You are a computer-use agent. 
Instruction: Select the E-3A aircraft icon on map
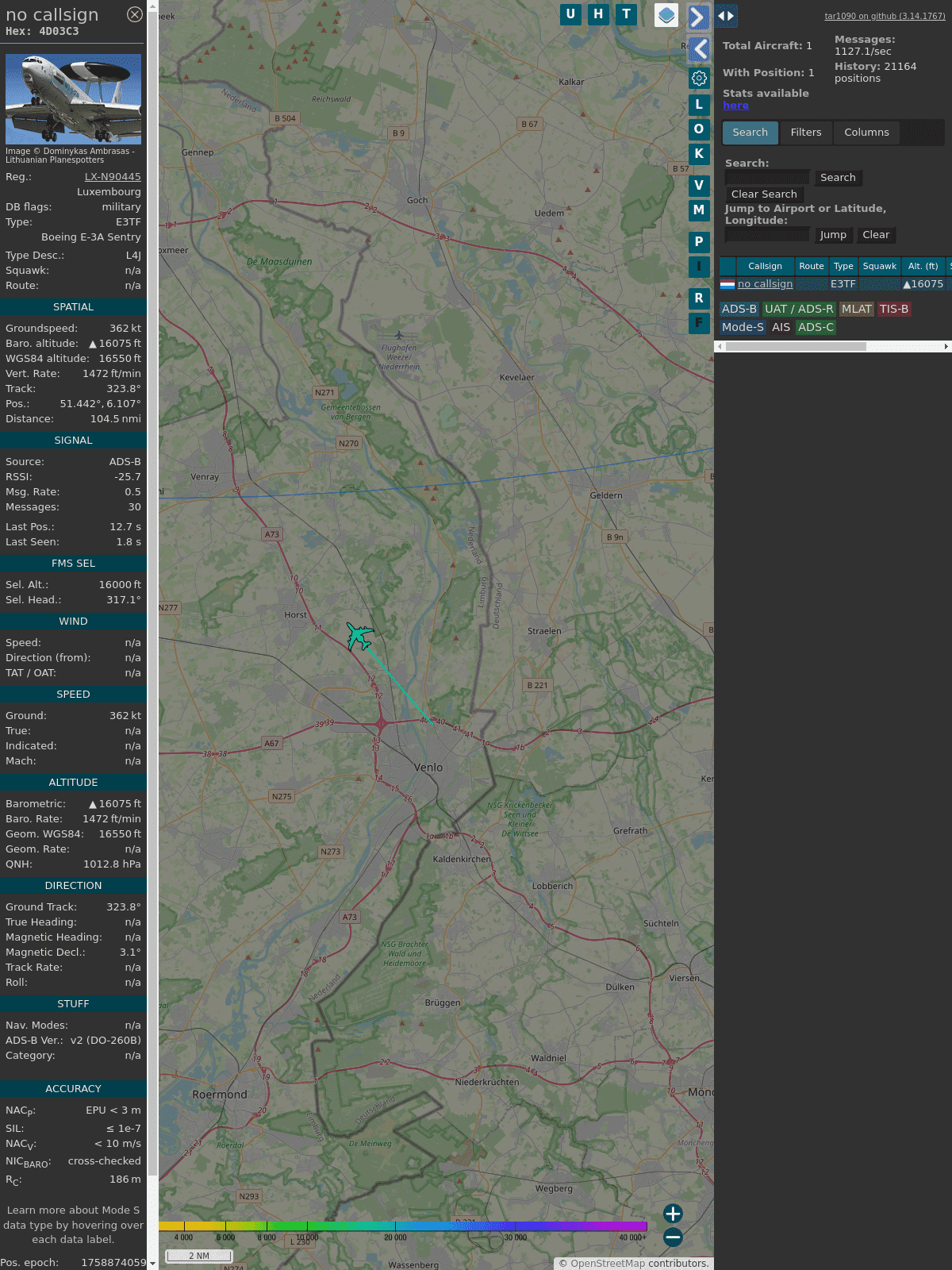point(359,636)
